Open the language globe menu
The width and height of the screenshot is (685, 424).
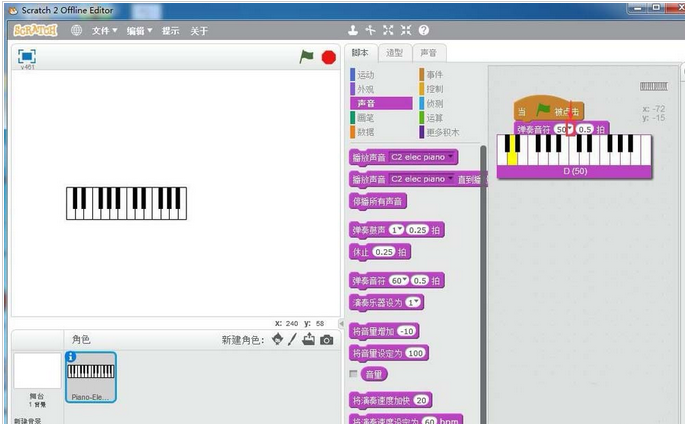[76, 30]
